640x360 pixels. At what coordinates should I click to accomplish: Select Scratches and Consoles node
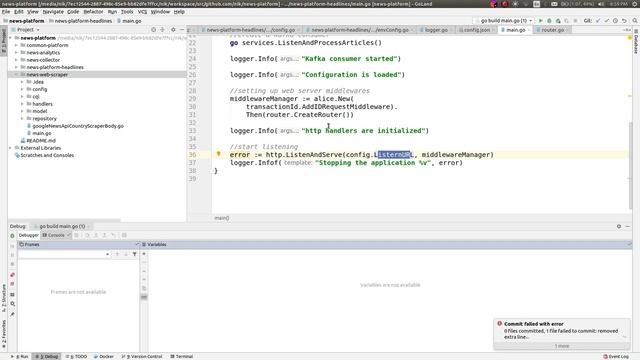point(47,156)
